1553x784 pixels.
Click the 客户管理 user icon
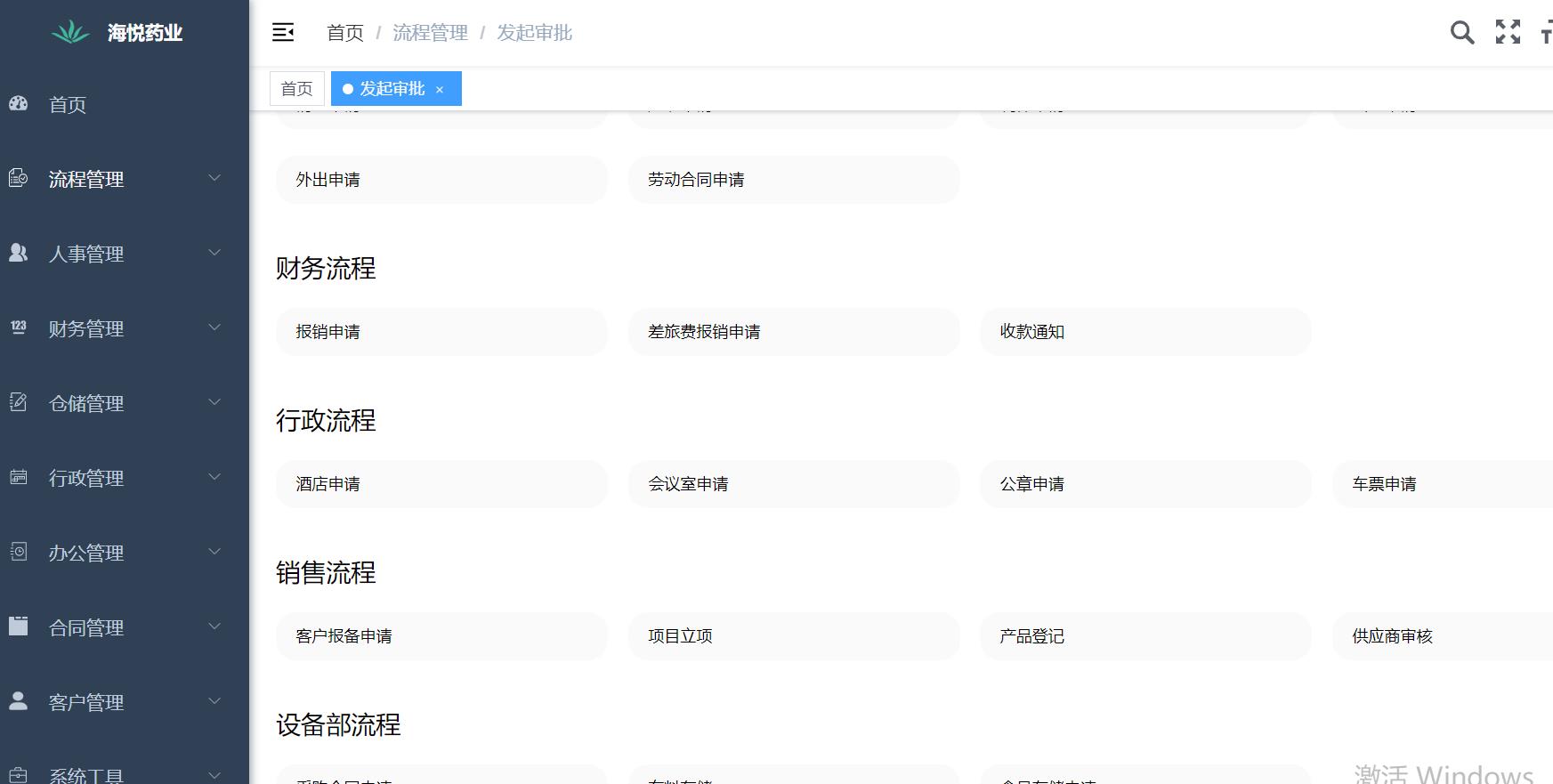(19, 701)
